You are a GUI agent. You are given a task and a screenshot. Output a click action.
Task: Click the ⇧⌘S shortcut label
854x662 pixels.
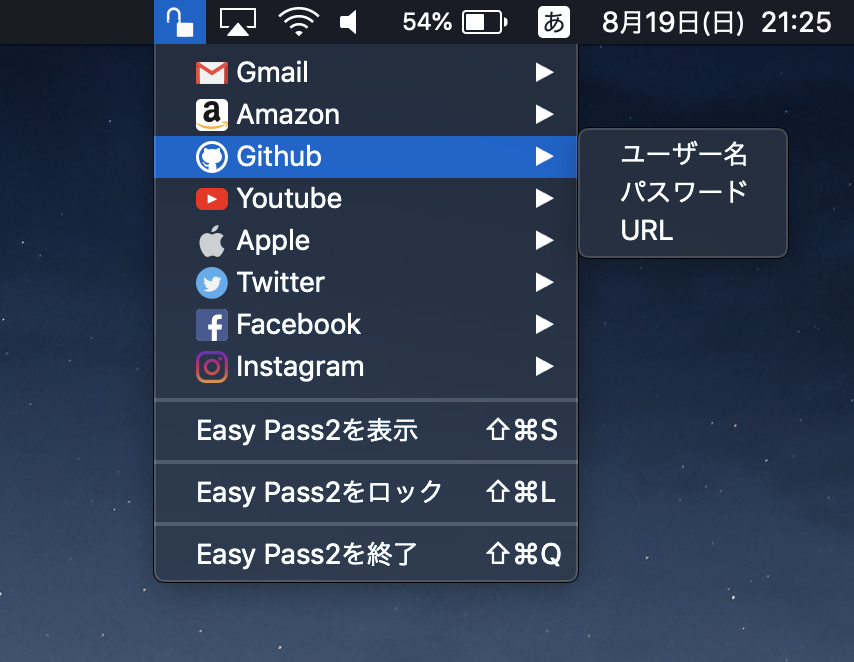(522, 430)
